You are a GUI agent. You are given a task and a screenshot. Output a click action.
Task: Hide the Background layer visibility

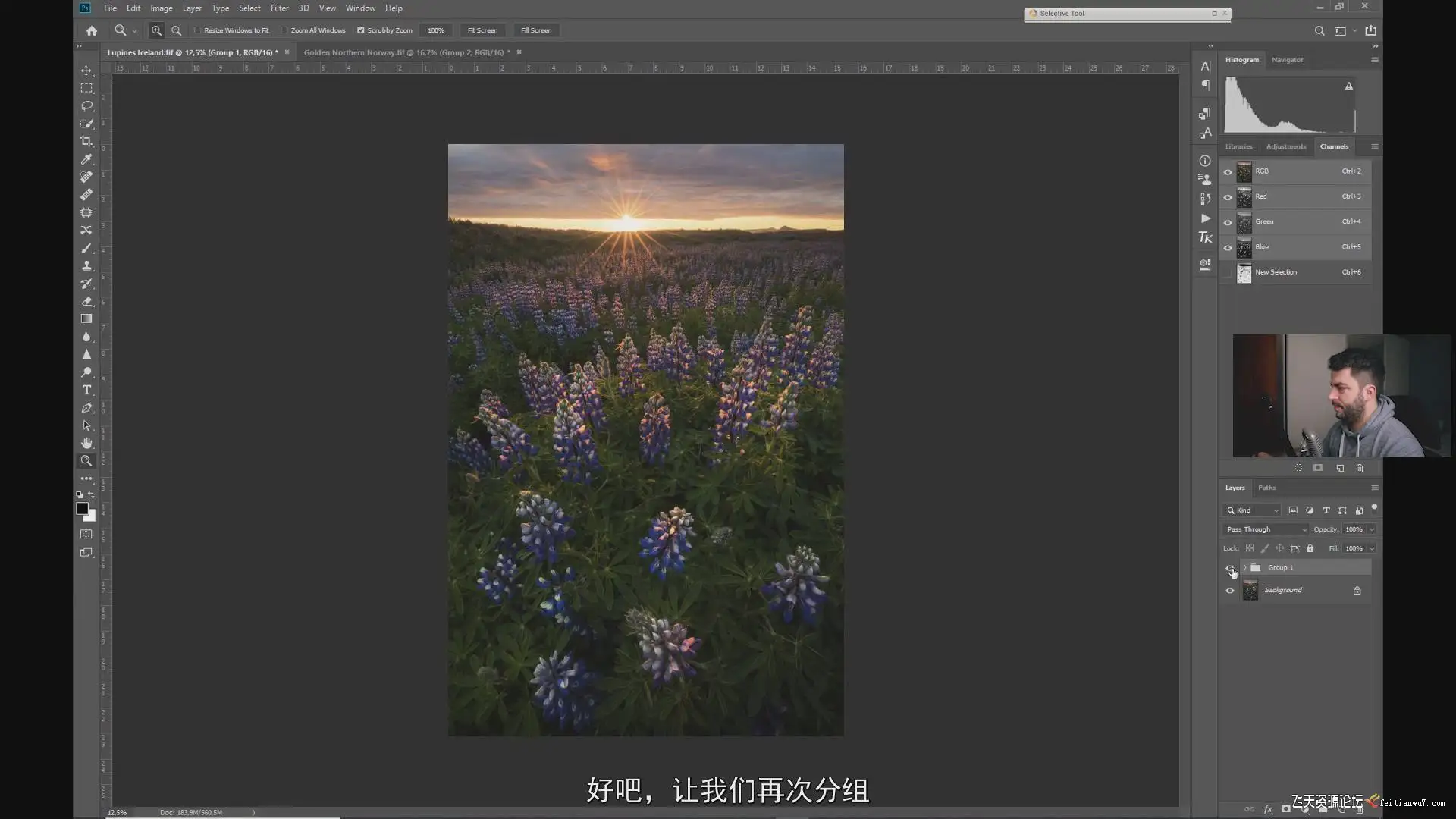click(x=1230, y=591)
